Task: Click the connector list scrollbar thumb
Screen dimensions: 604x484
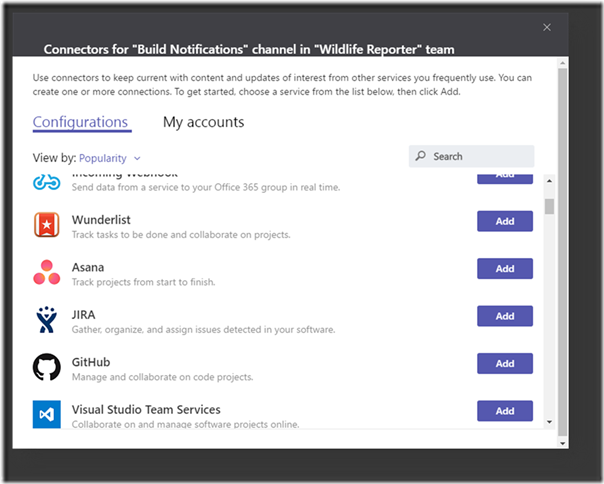Action: pyautogui.click(x=549, y=205)
